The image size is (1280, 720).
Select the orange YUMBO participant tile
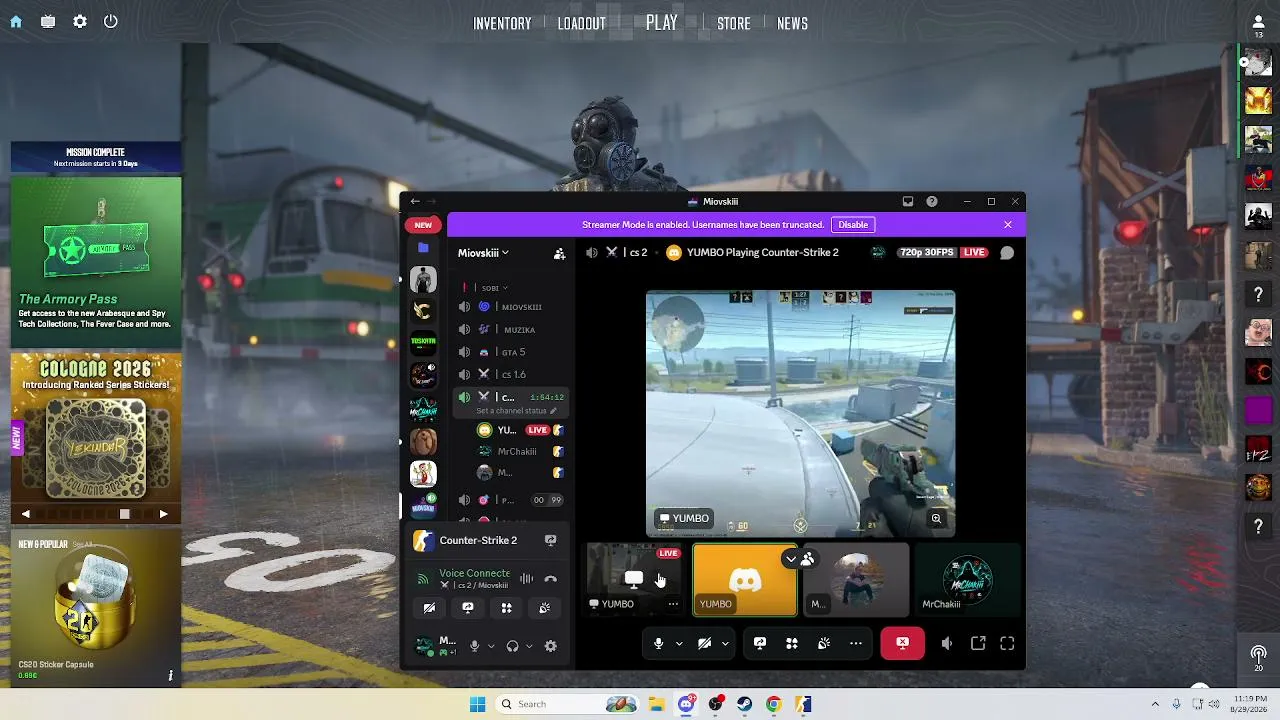tap(745, 579)
